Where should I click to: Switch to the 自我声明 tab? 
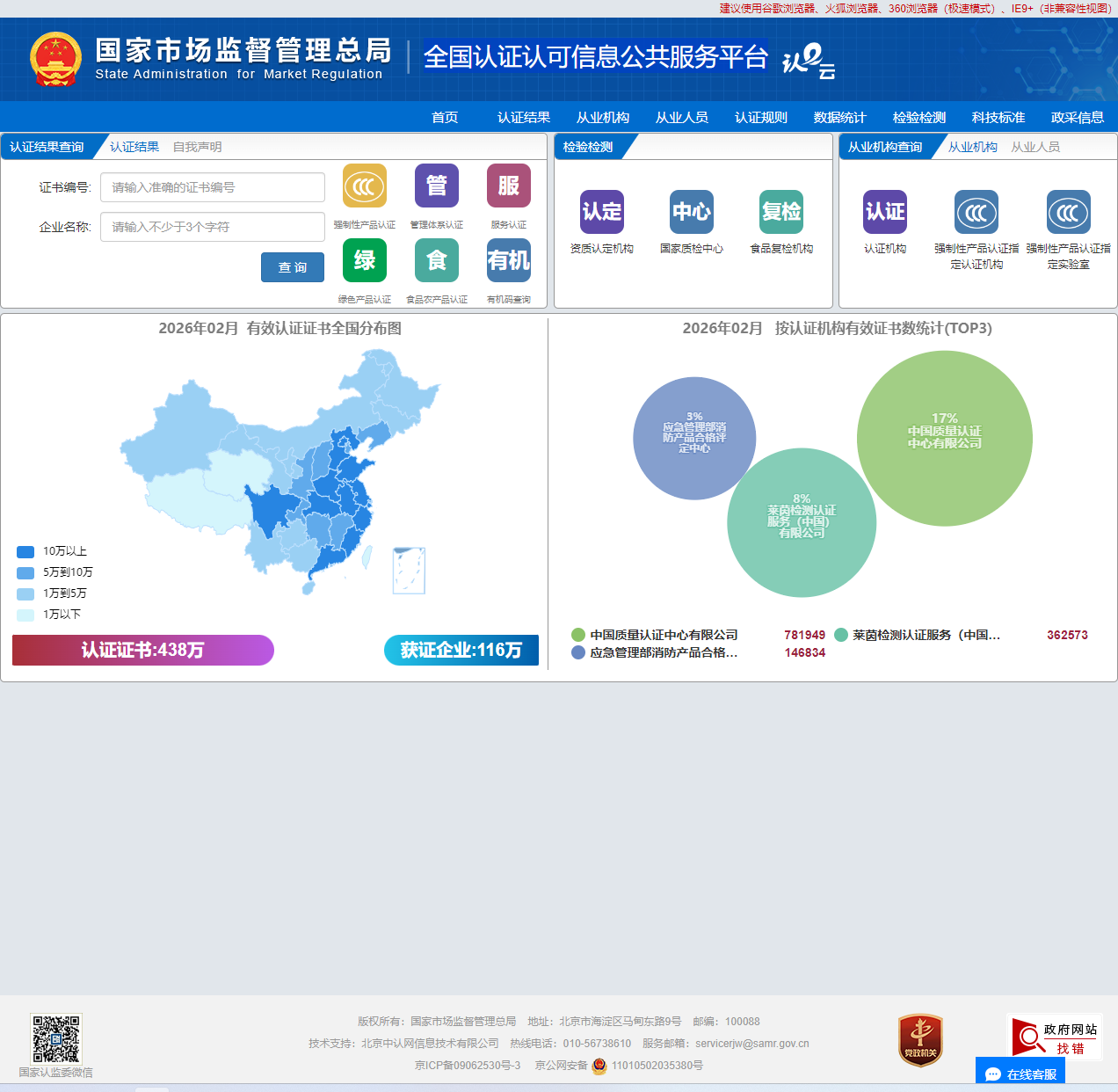(x=198, y=146)
